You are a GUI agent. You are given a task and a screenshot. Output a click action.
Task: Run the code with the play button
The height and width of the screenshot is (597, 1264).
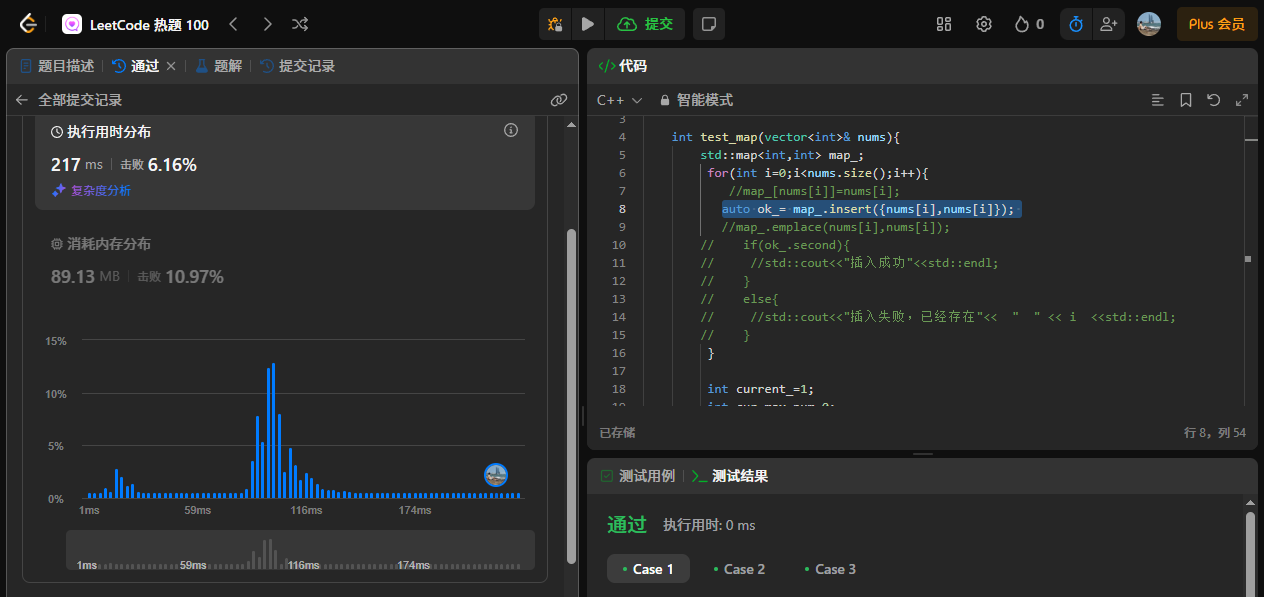click(x=588, y=24)
